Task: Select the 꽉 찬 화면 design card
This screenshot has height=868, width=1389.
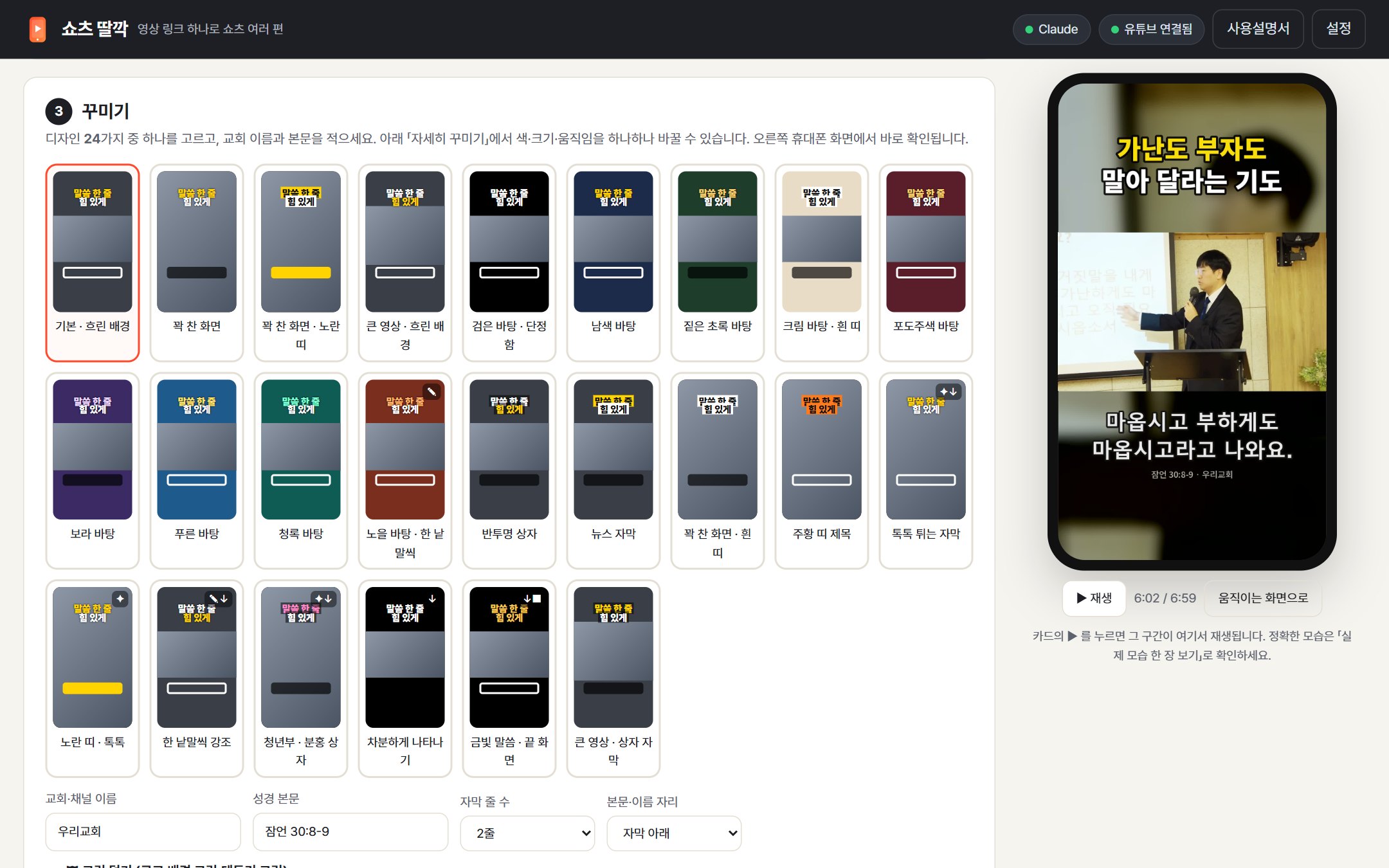Action: pyautogui.click(x=197, y=262)
